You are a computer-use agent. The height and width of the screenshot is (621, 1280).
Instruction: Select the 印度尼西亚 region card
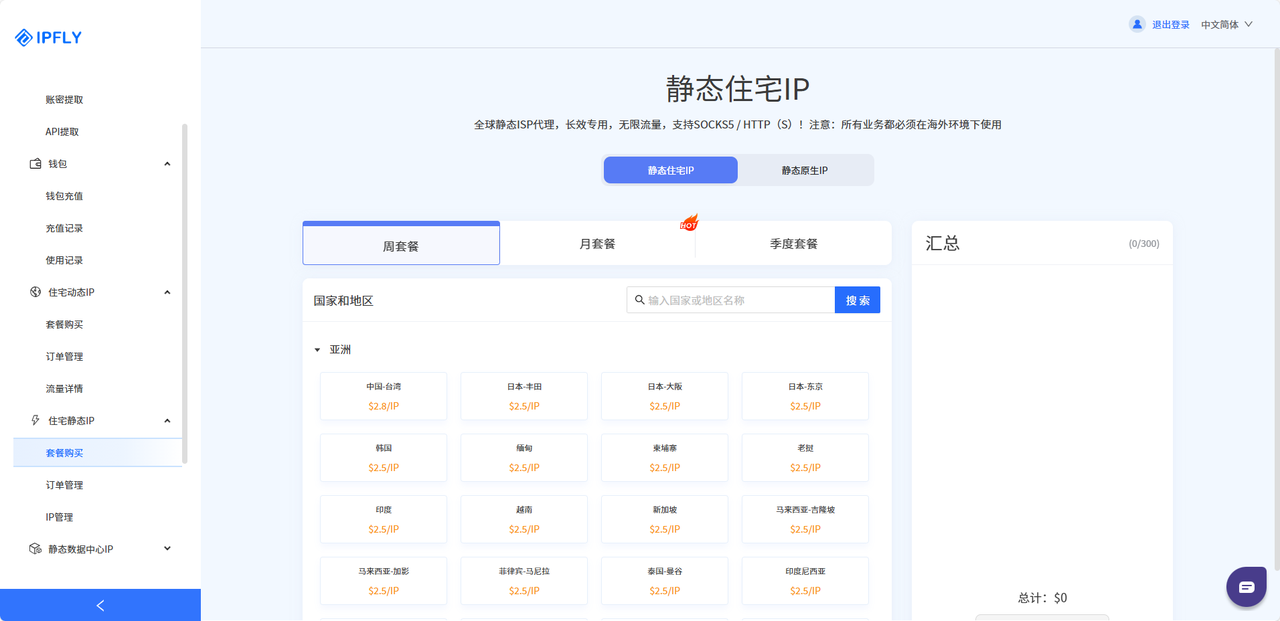coord(805,581)
